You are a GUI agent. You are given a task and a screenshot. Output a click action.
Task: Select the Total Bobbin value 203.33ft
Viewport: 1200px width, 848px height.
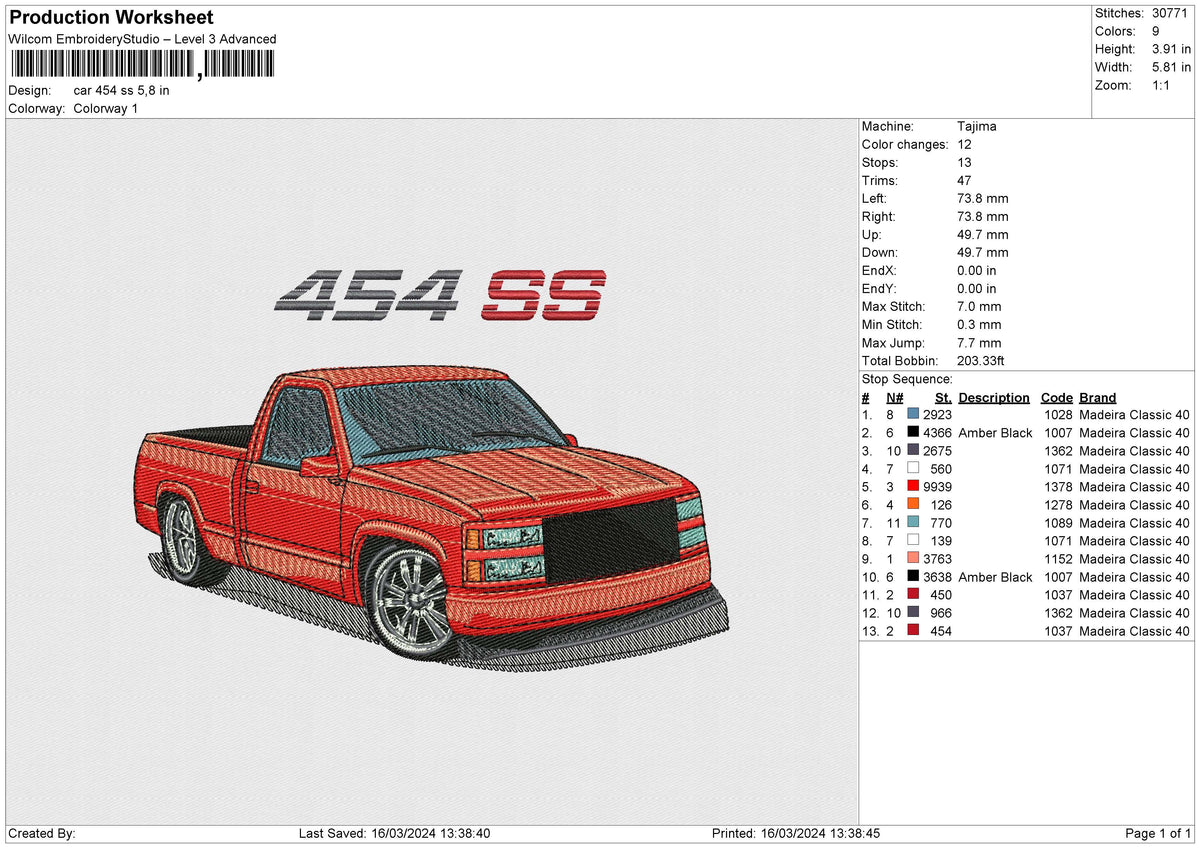coord(983,360)
